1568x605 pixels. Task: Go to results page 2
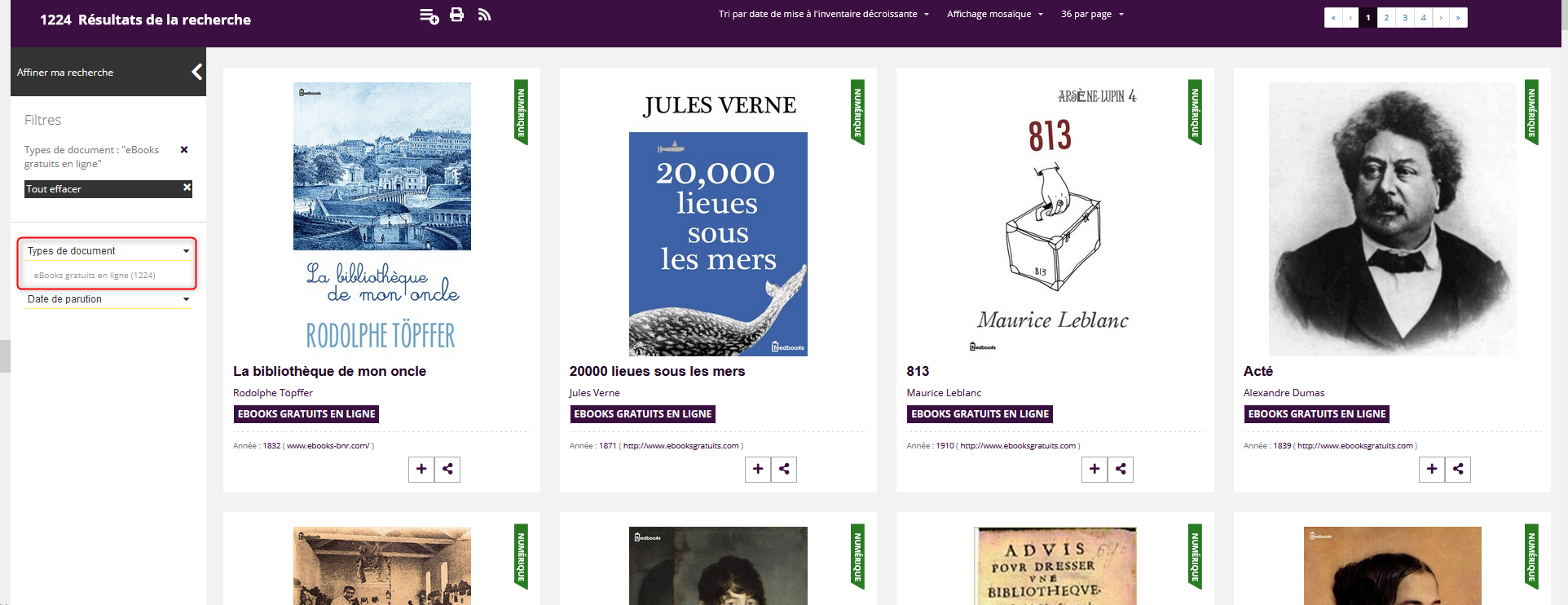click(x=1386, y=17)
